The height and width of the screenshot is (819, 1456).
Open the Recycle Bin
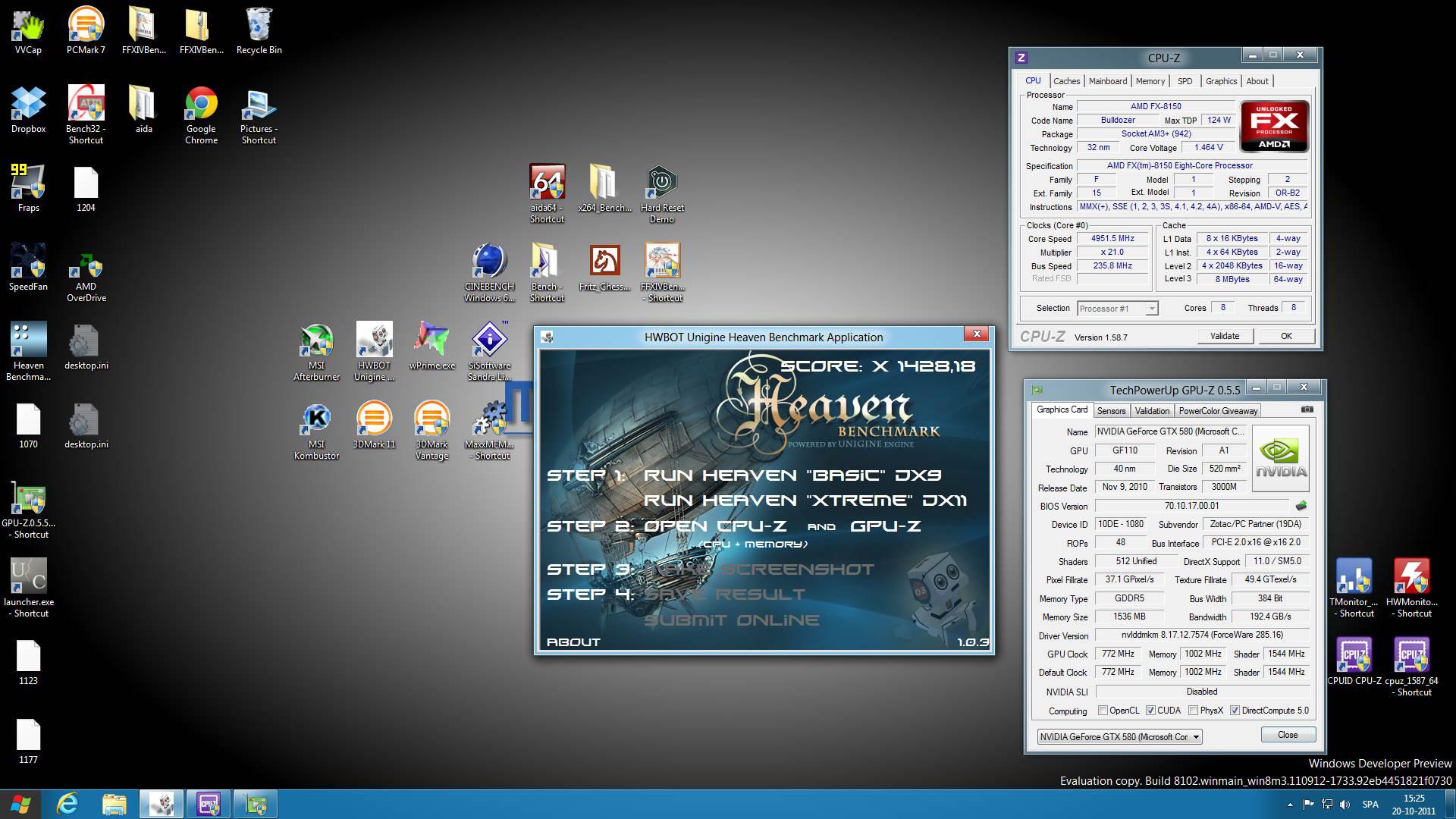coord(259,30)
